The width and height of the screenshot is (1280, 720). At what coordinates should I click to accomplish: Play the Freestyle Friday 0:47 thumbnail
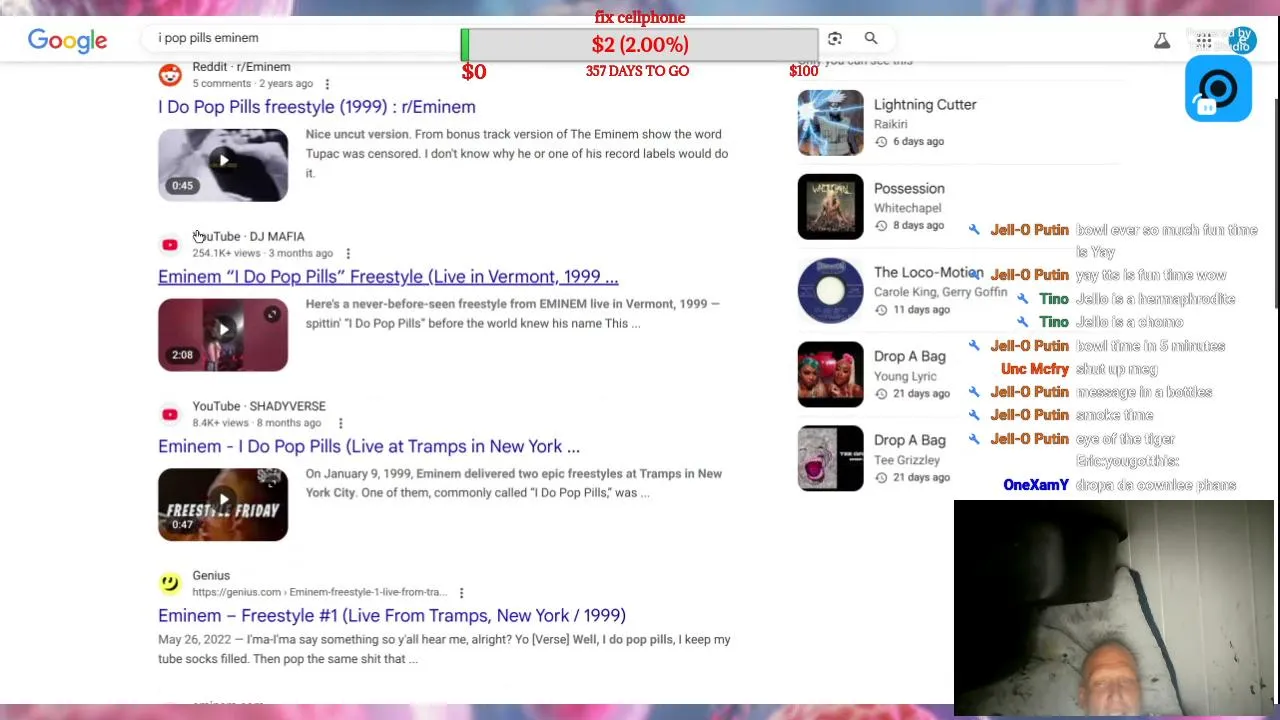point(223,504)
